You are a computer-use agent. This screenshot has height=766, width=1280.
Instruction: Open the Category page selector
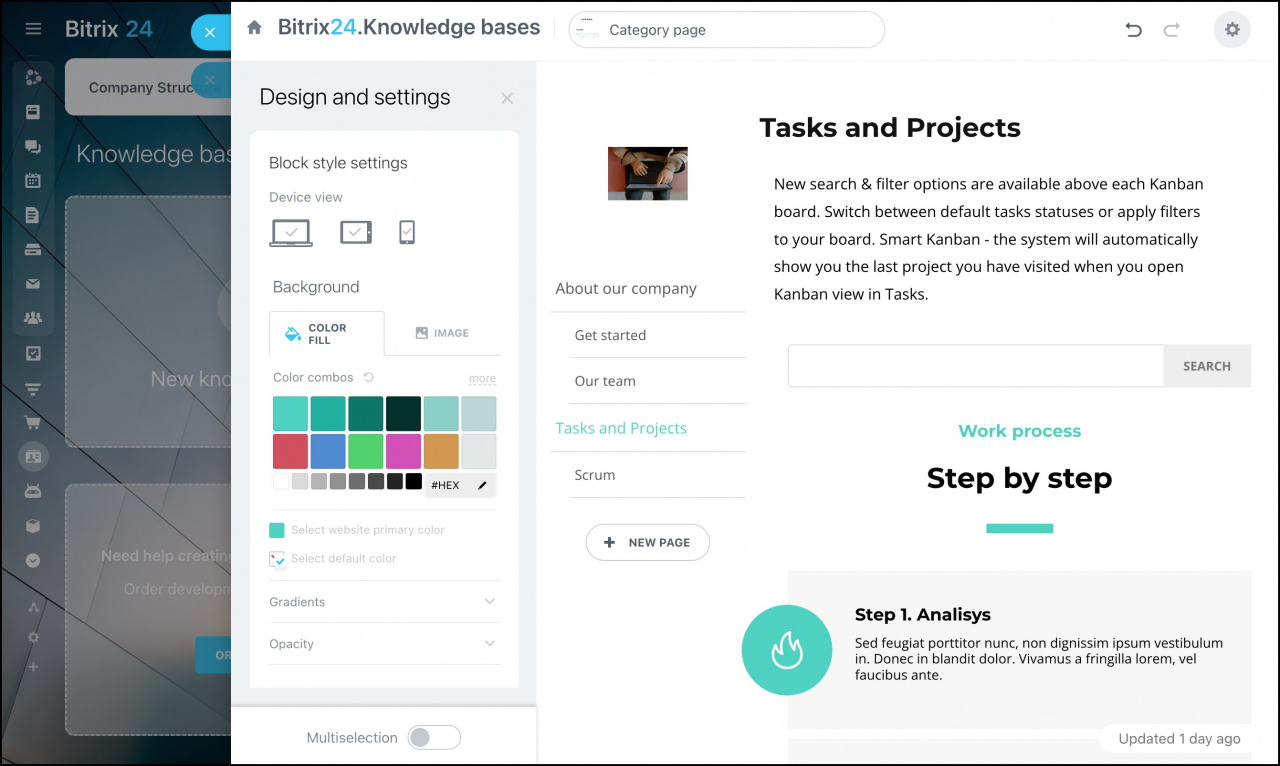[727, 30]
